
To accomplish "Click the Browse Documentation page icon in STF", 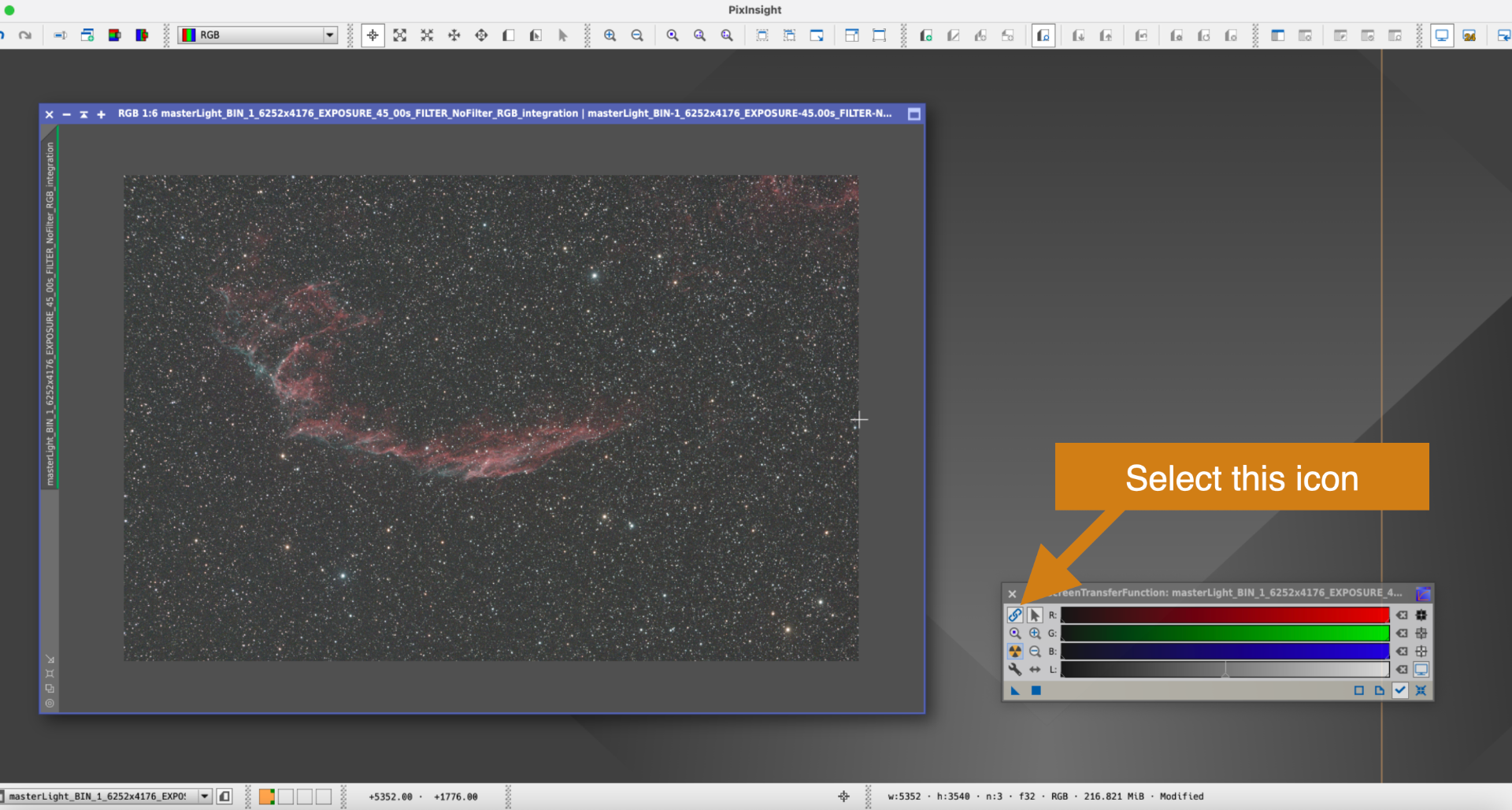I will point(1380,691).
